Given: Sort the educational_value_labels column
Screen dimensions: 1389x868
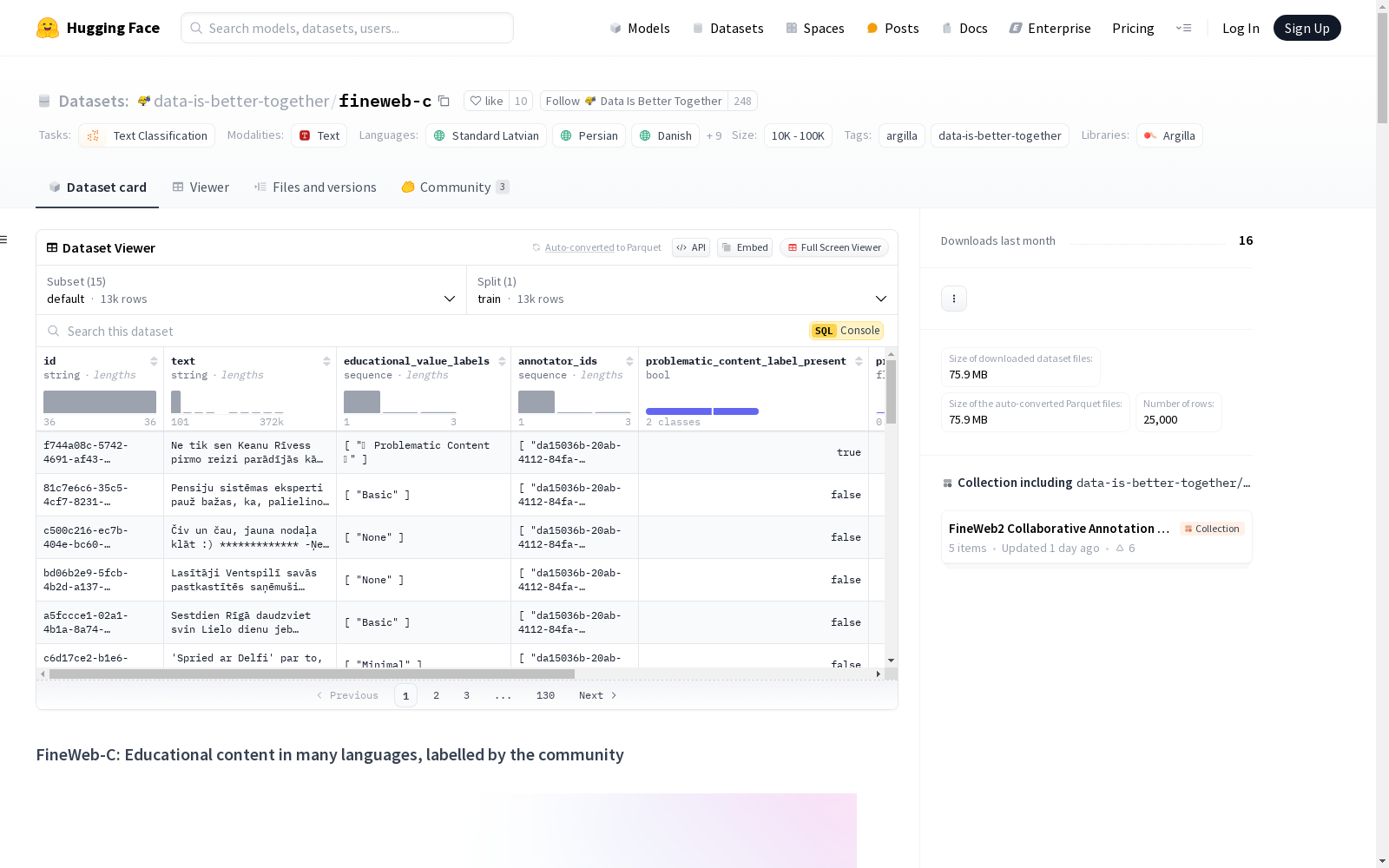Looking at the screenshot, I should click(x=502, y=361).
